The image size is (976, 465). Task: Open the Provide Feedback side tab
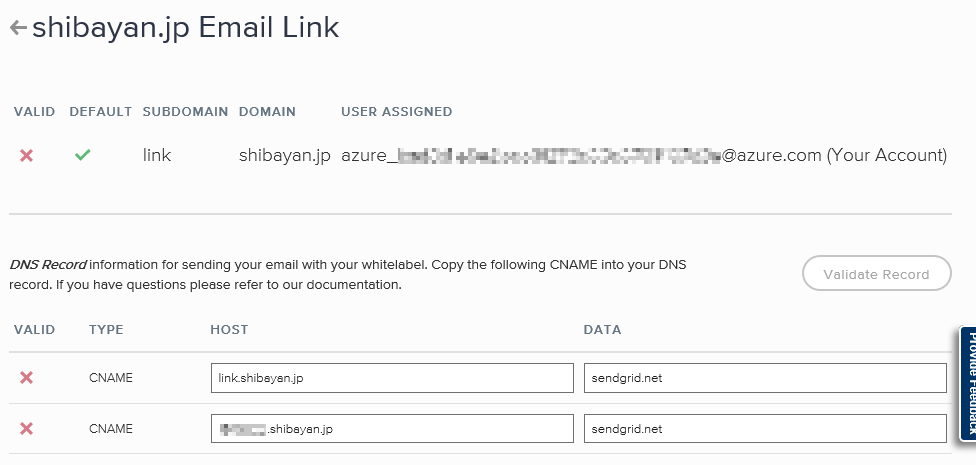tap(968, 384)
